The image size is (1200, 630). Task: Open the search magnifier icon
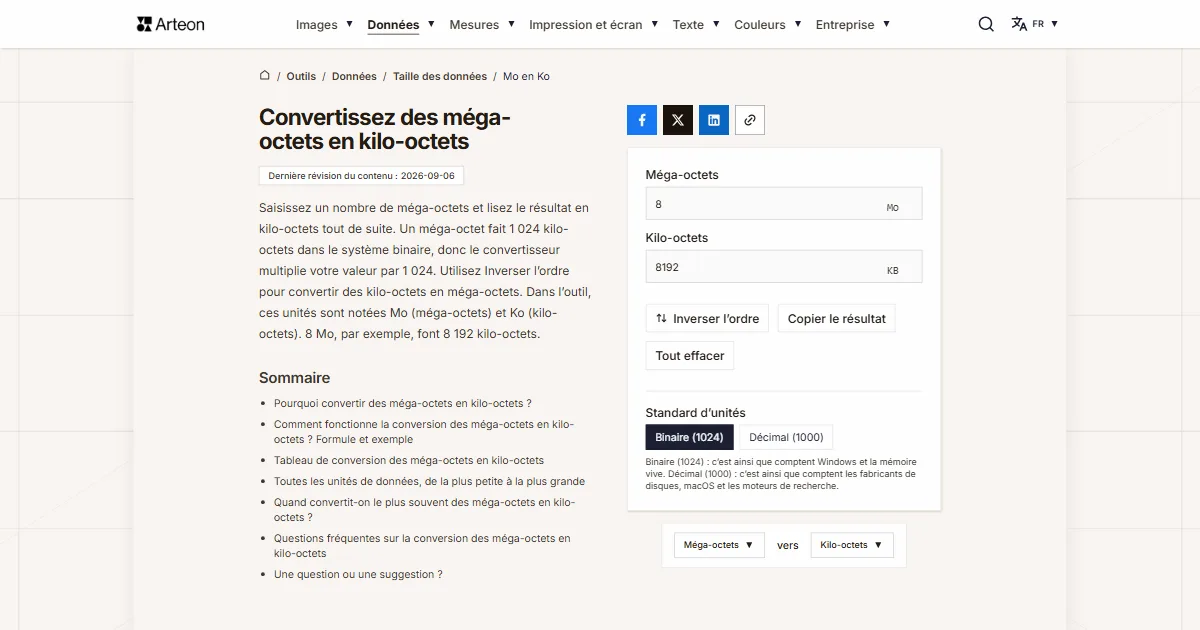coord(986,24)
